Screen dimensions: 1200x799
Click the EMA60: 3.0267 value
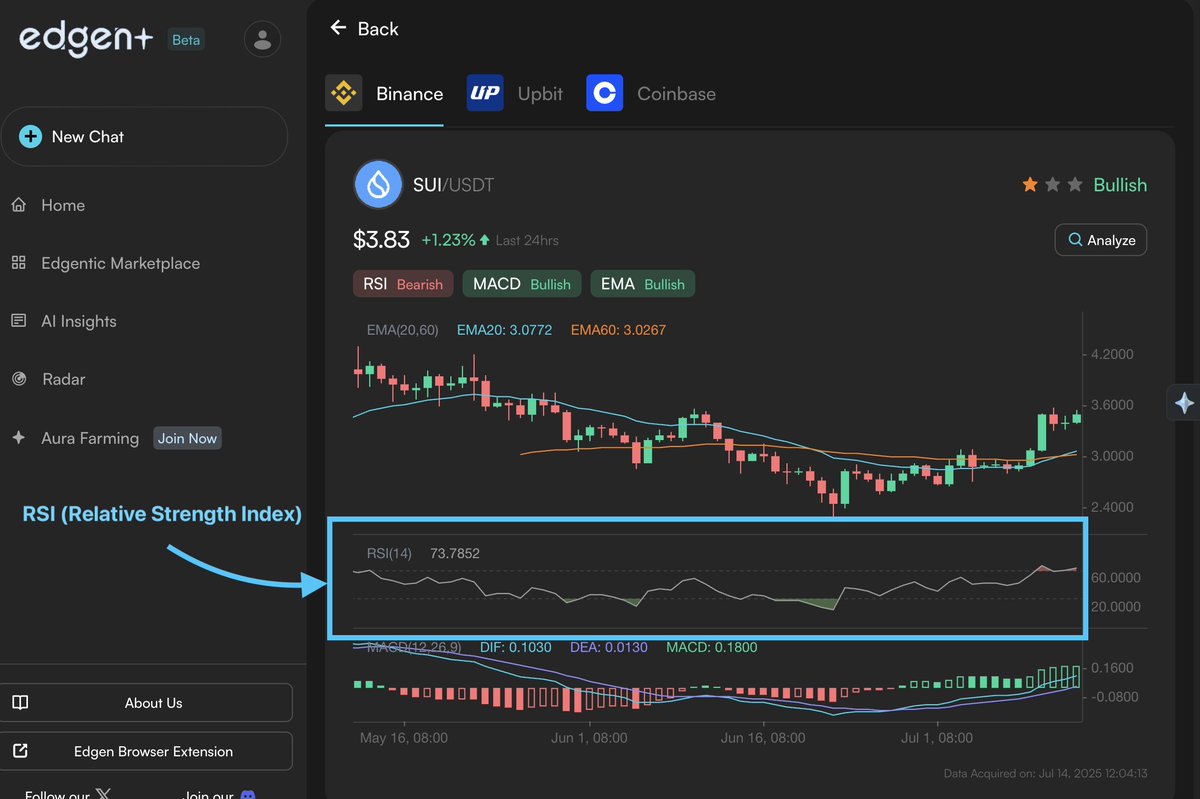tap(618, 330)
